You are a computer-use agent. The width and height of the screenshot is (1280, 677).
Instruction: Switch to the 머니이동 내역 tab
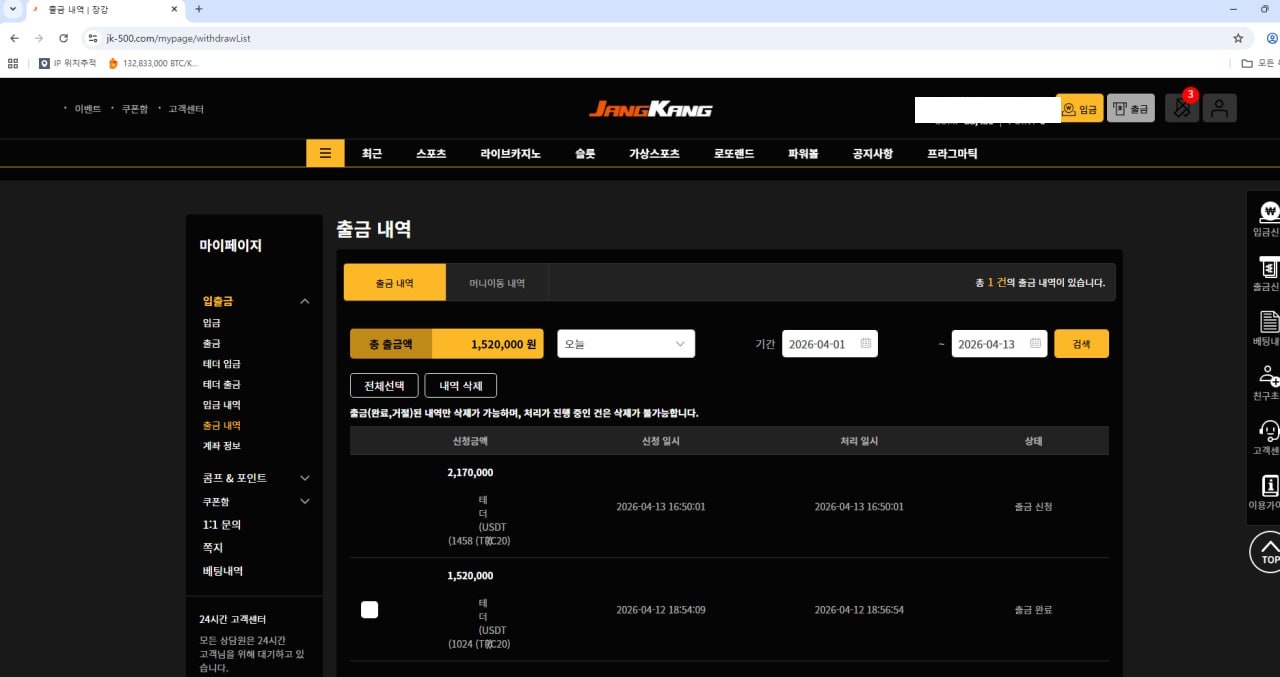click(x=497, y=283)
